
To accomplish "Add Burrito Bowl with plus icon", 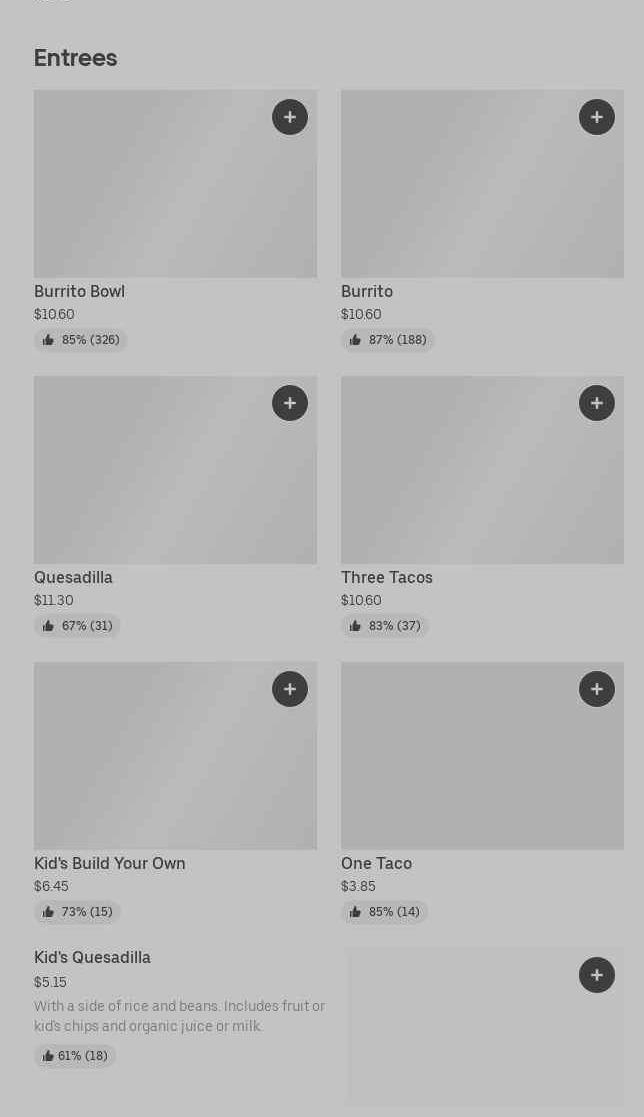I will [x=290, y=117].
